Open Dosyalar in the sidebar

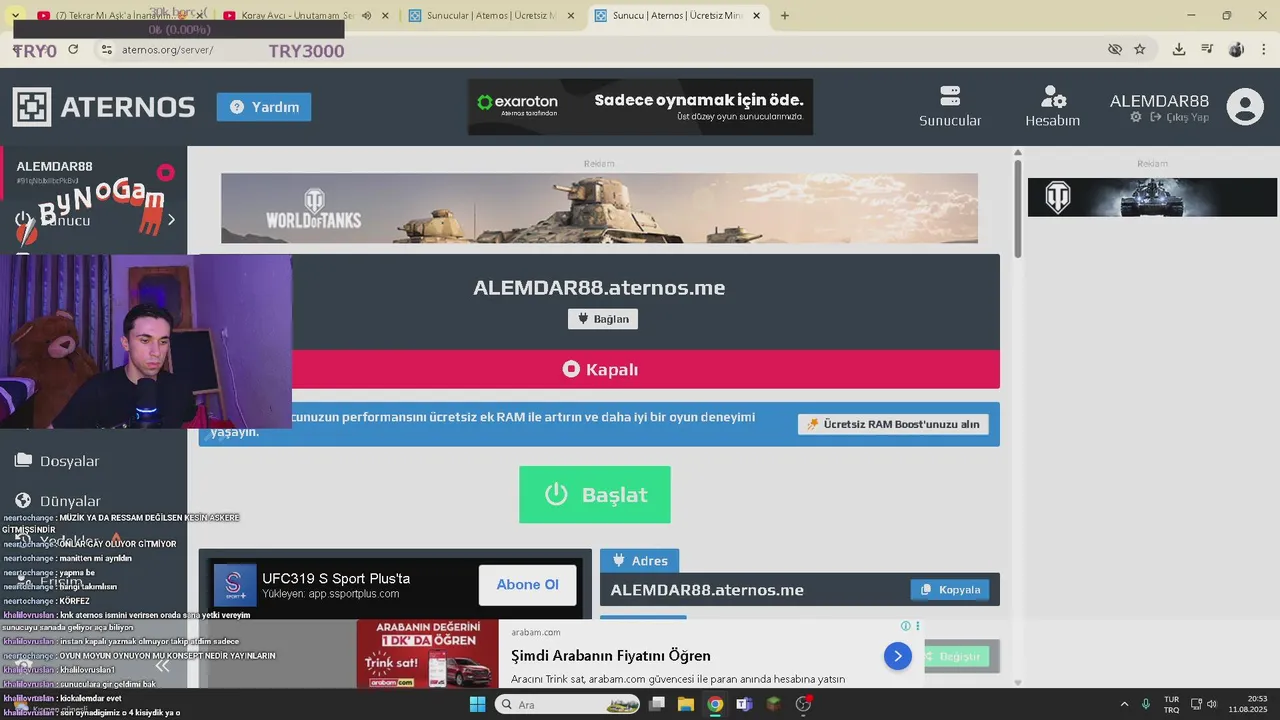[57, 460]
